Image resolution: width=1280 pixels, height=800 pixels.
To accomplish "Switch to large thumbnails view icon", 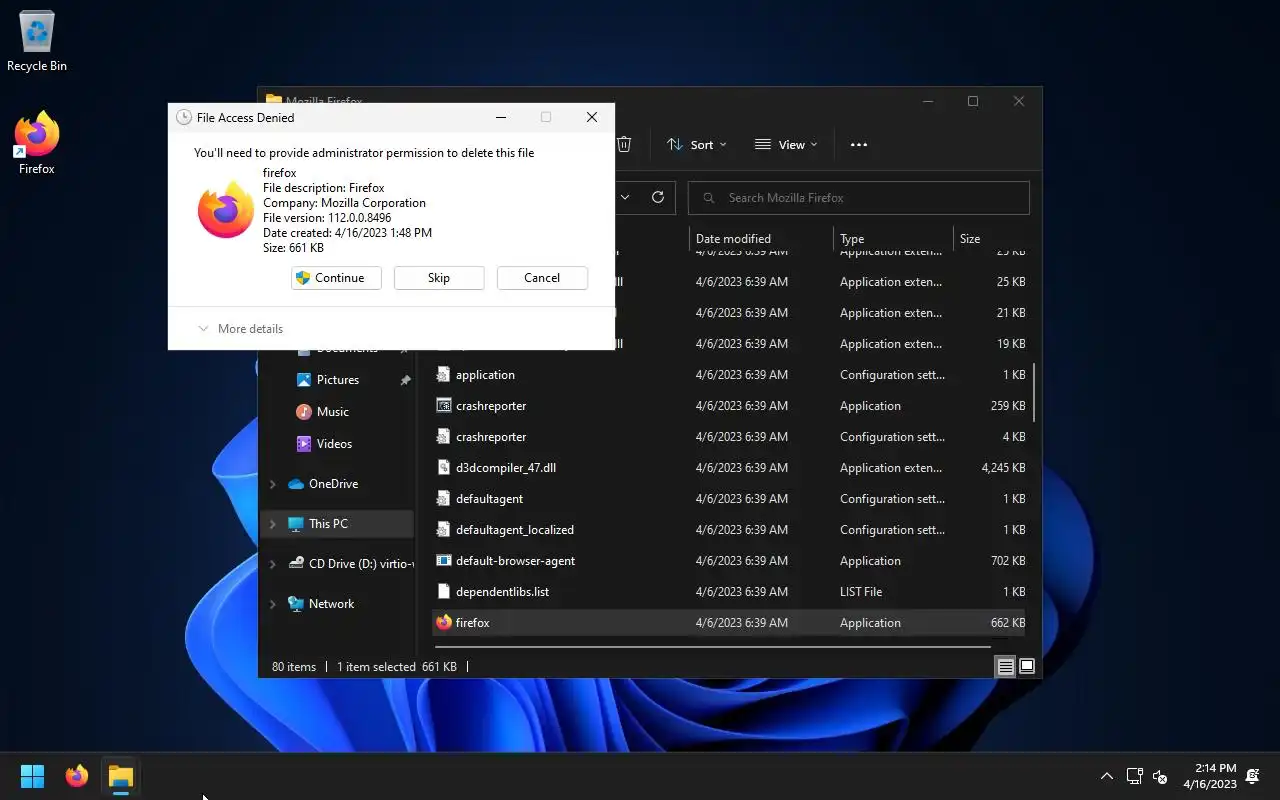I will (1027, 666).
